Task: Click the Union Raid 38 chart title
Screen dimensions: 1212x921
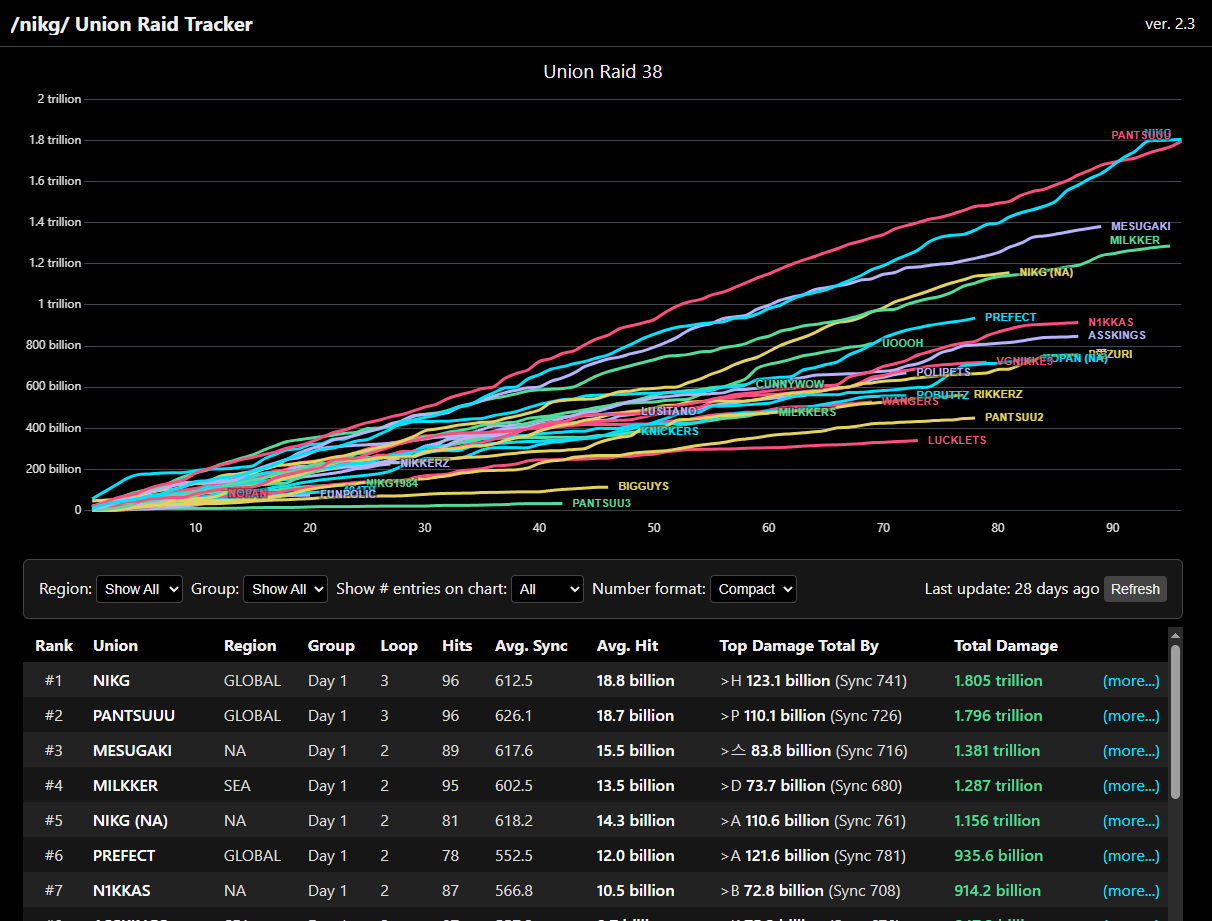Action: tap(603, 72)
